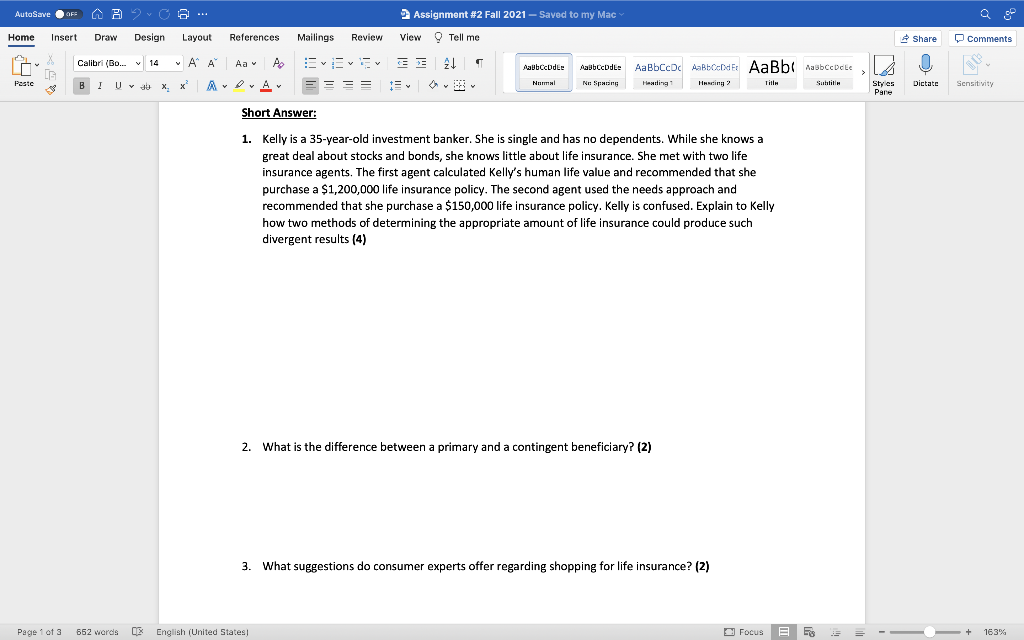Open the References ribbon tab
This screenshot has width=1024, height=640.
click(x=254, y=37)
